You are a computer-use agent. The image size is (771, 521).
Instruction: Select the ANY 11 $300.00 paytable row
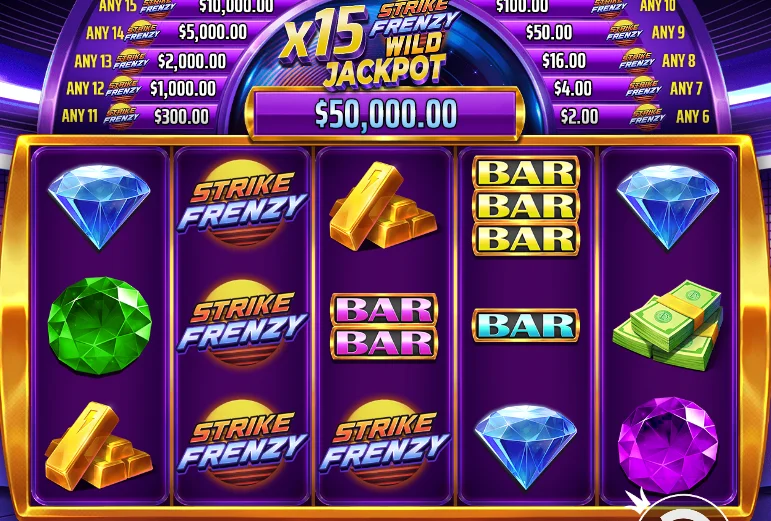point(138,116)
